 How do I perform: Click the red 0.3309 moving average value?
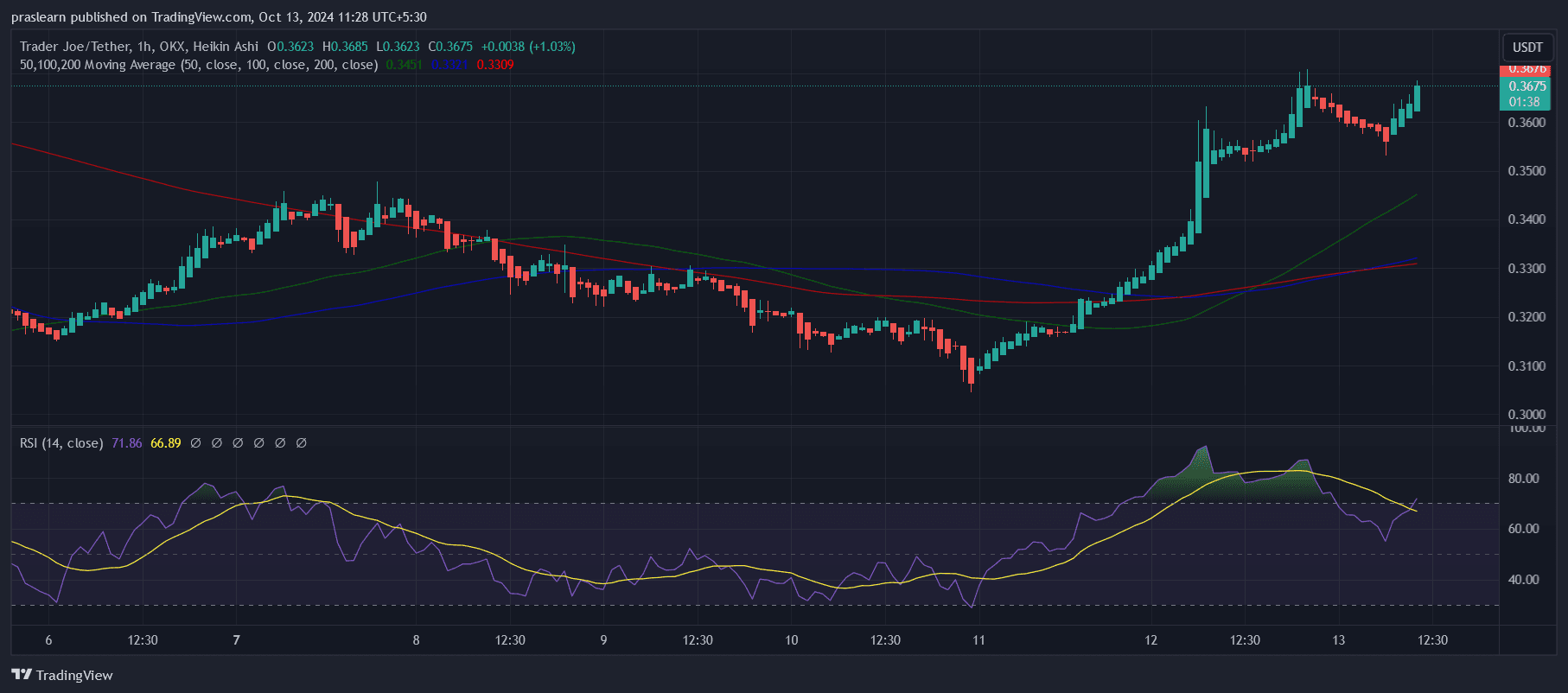[495, 65]
